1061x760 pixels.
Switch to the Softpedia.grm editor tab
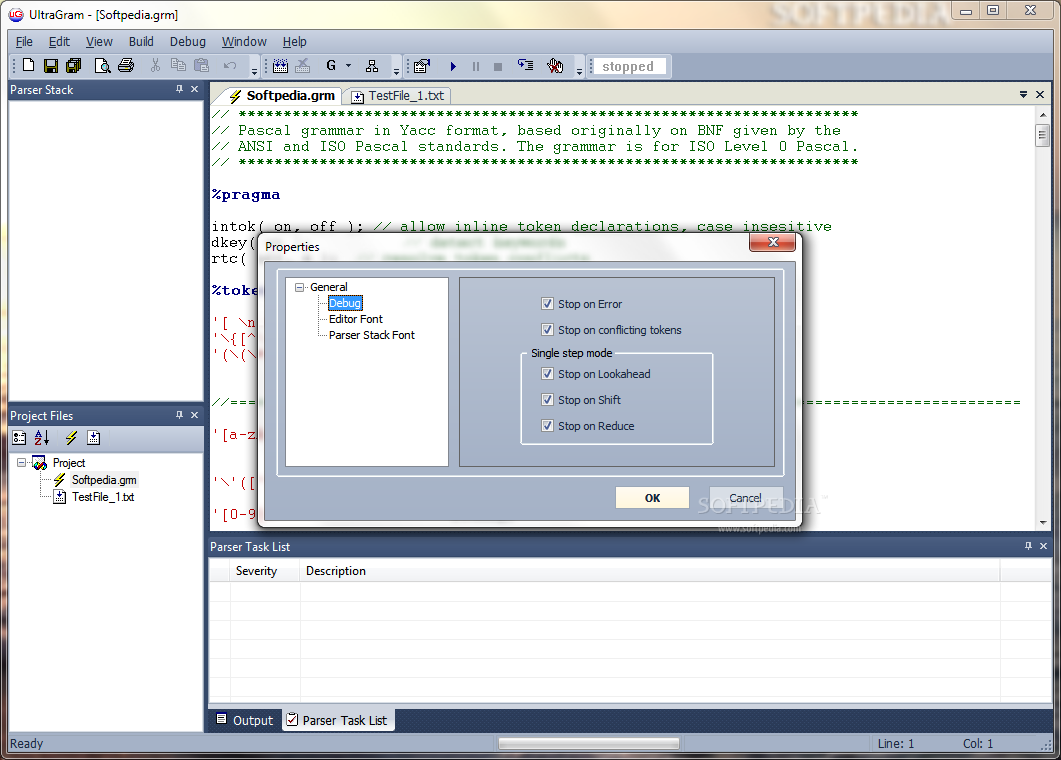click(x=282, y=95)
